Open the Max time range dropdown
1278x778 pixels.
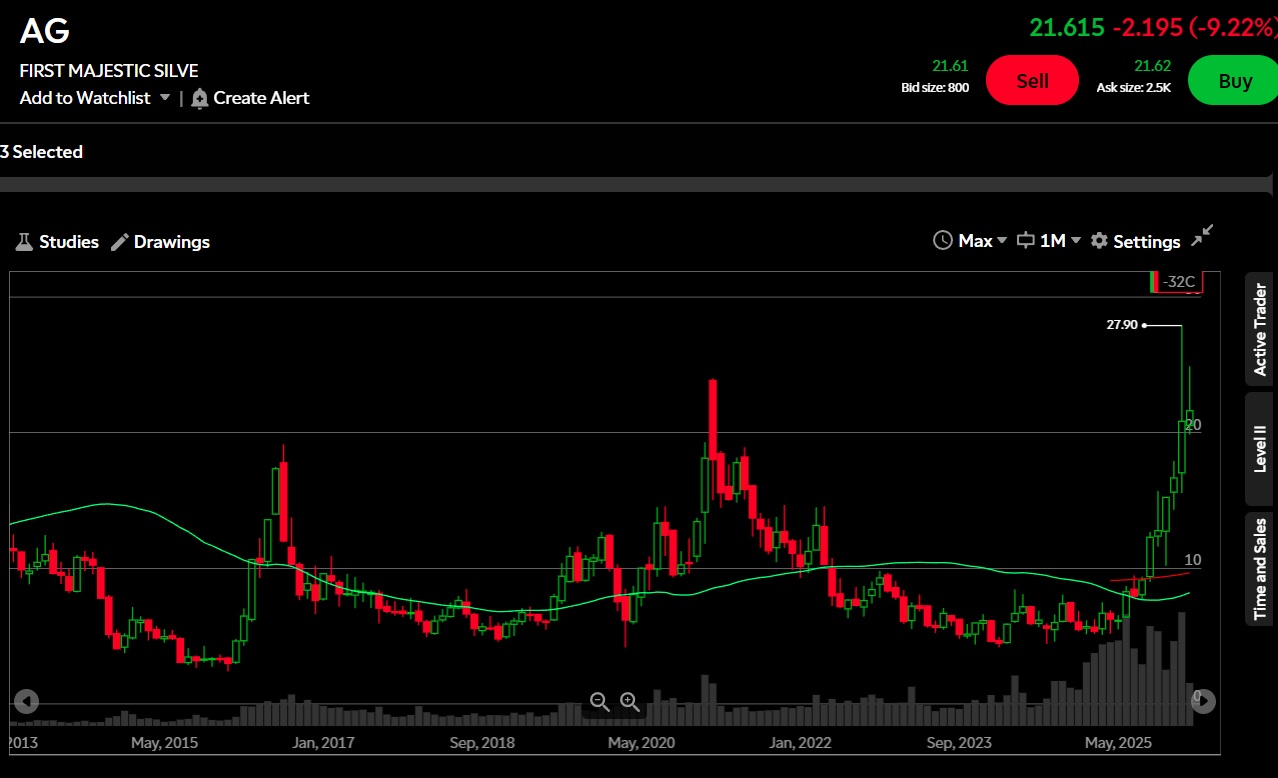click(x=983, y=241)
